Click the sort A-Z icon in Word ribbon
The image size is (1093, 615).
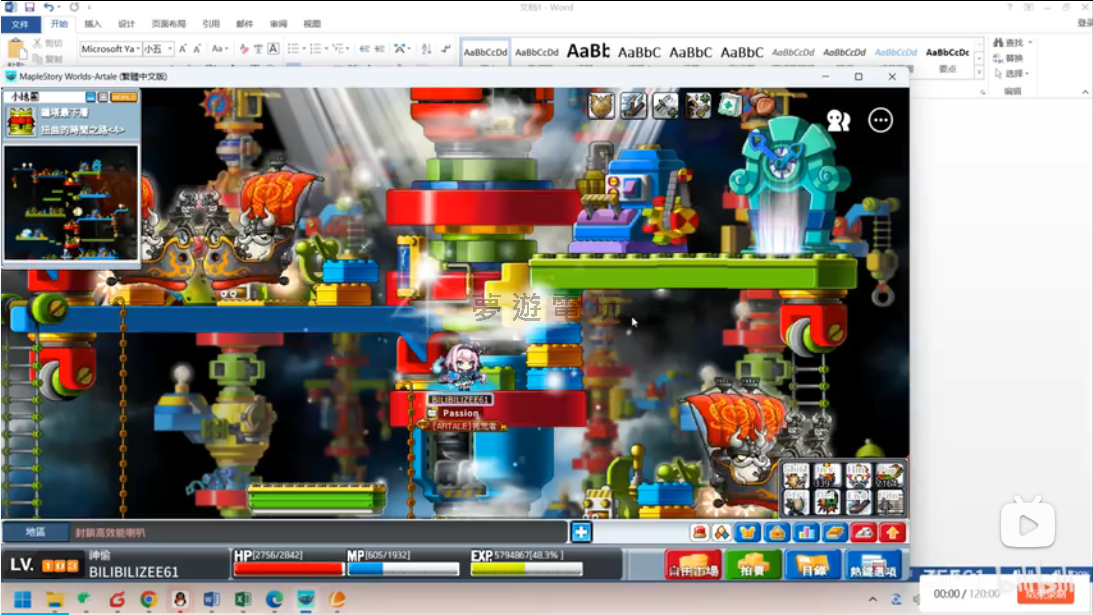(427, 49)
